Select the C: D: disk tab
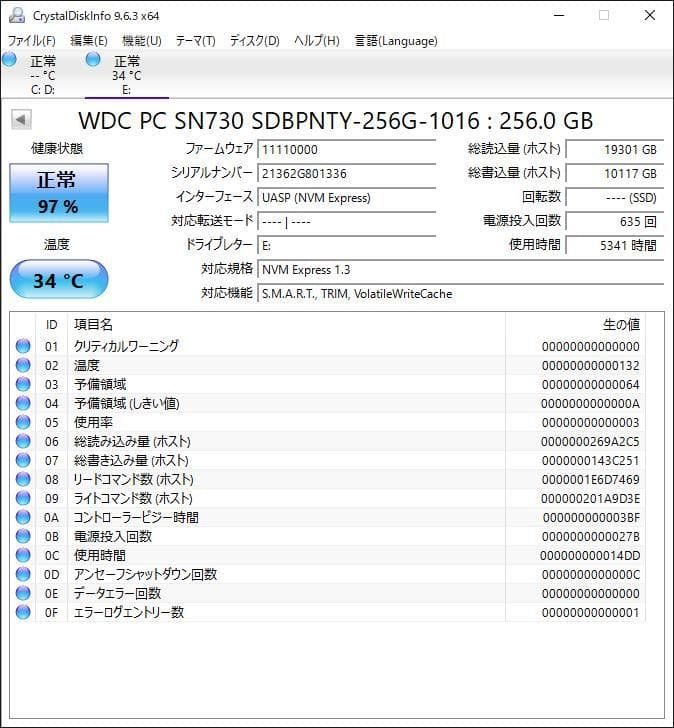This screenshot has width=674, height=728. [43, 75]
